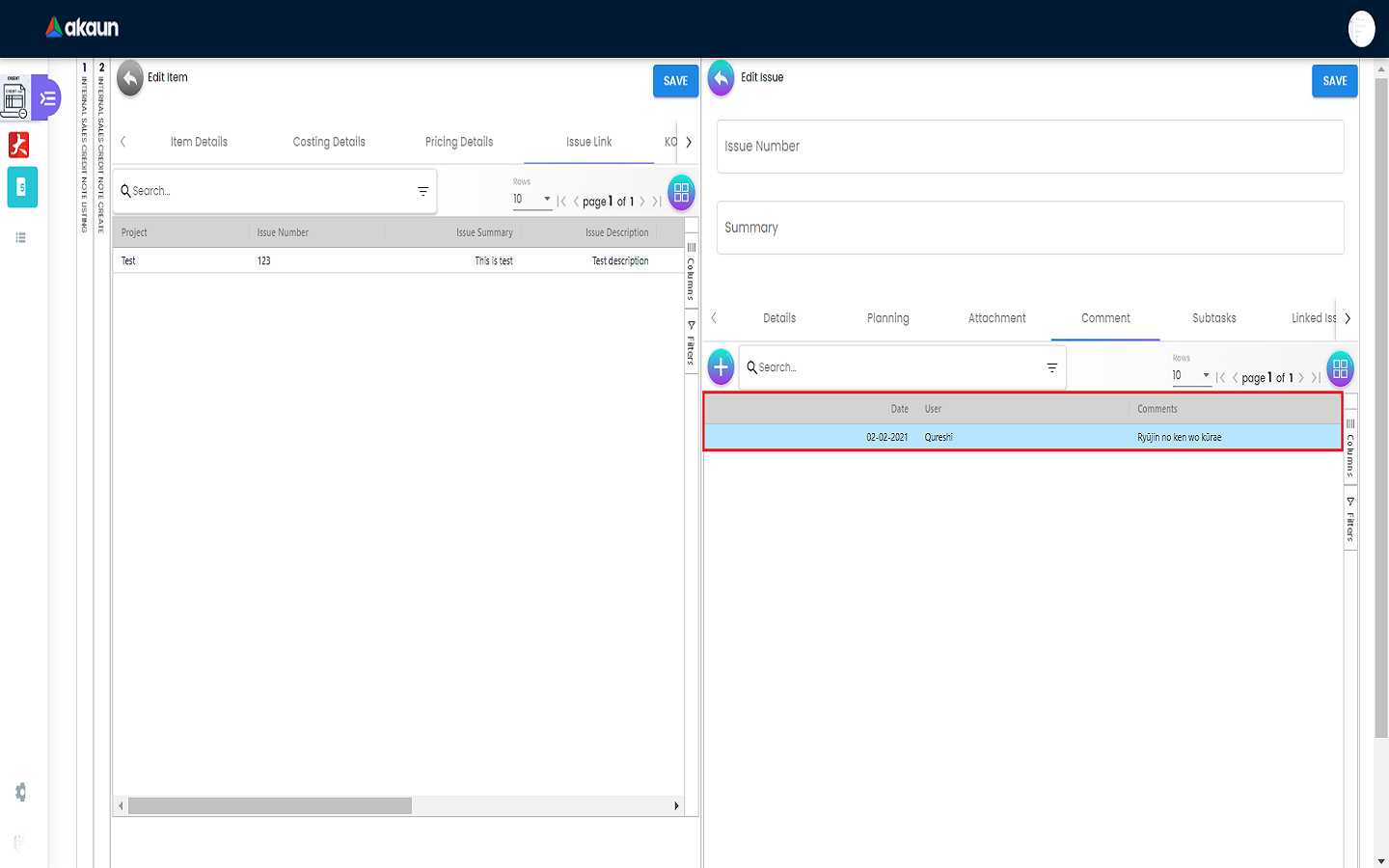Viewport: 1389px width, 868px height.
Task: Open the grid view icon in Comment panel
Action: pyautogui.click(x=1340, y=368)
